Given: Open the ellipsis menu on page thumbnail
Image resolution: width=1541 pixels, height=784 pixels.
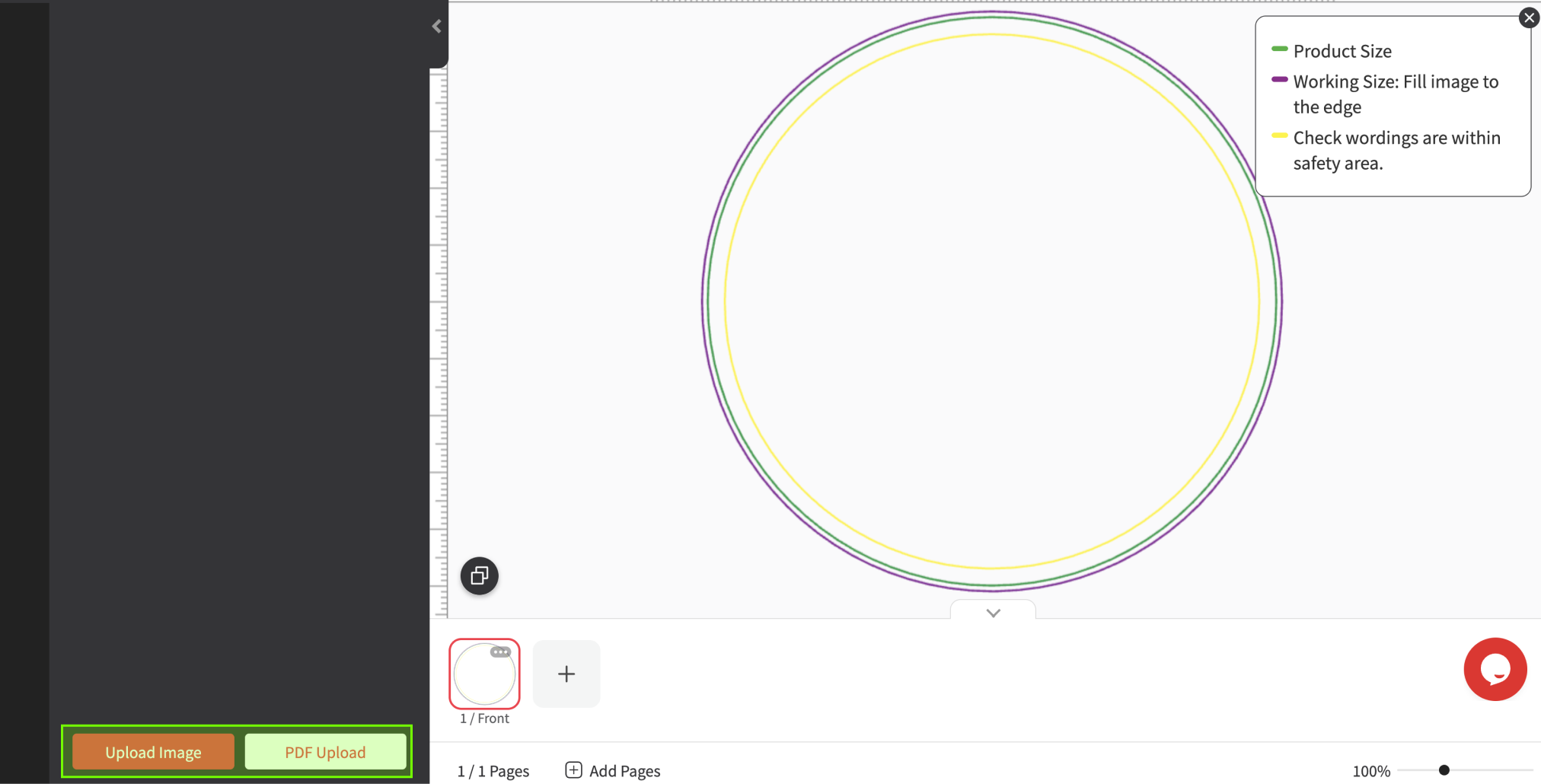Looking at the screenshot, I should point(500,652).
